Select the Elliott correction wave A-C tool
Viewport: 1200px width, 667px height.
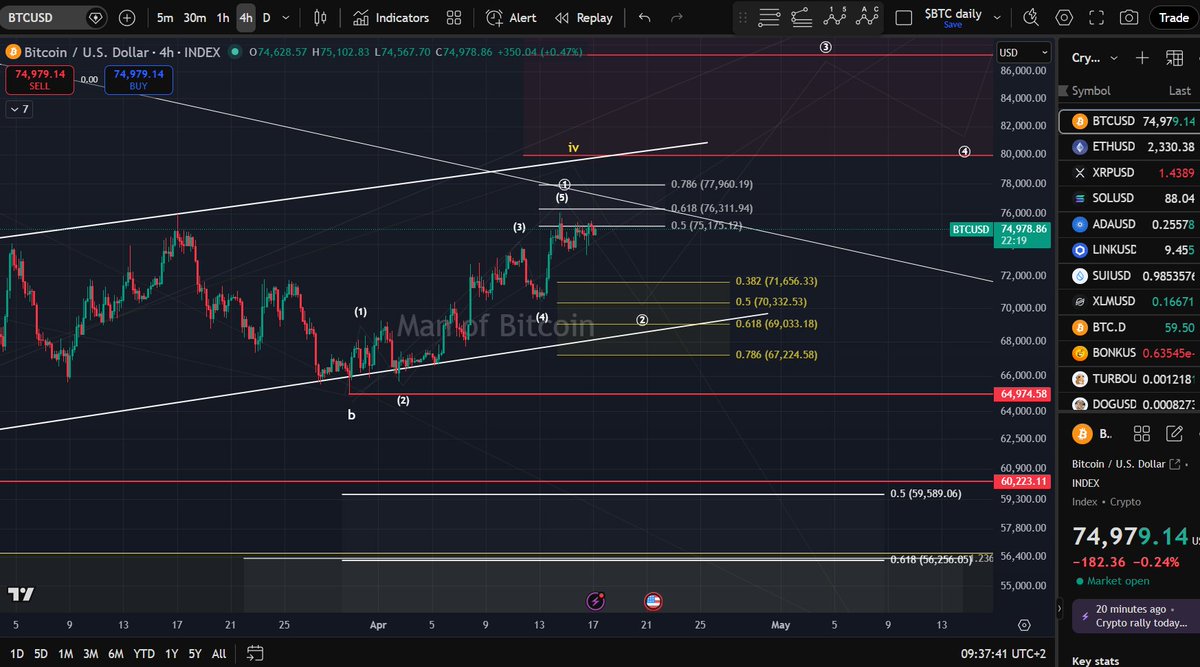tap(867, 17)
